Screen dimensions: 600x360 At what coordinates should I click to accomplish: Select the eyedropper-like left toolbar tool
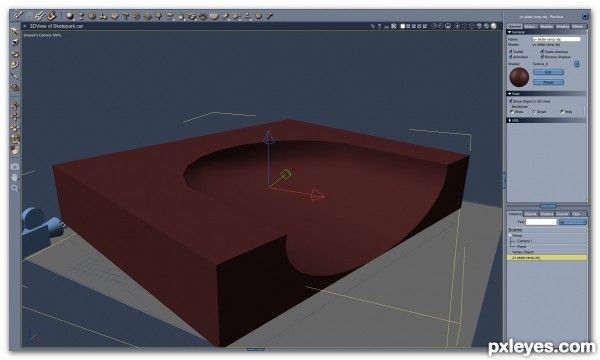(15, 76)
